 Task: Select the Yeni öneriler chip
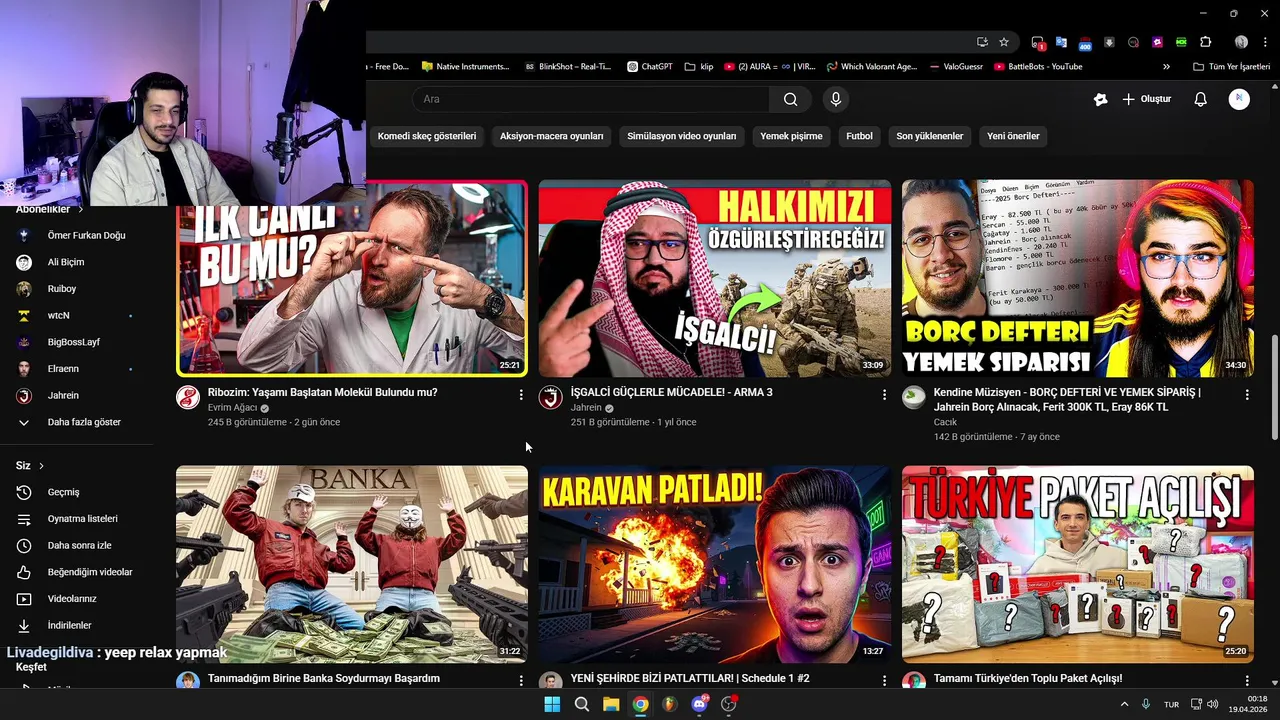point(1013,136)
